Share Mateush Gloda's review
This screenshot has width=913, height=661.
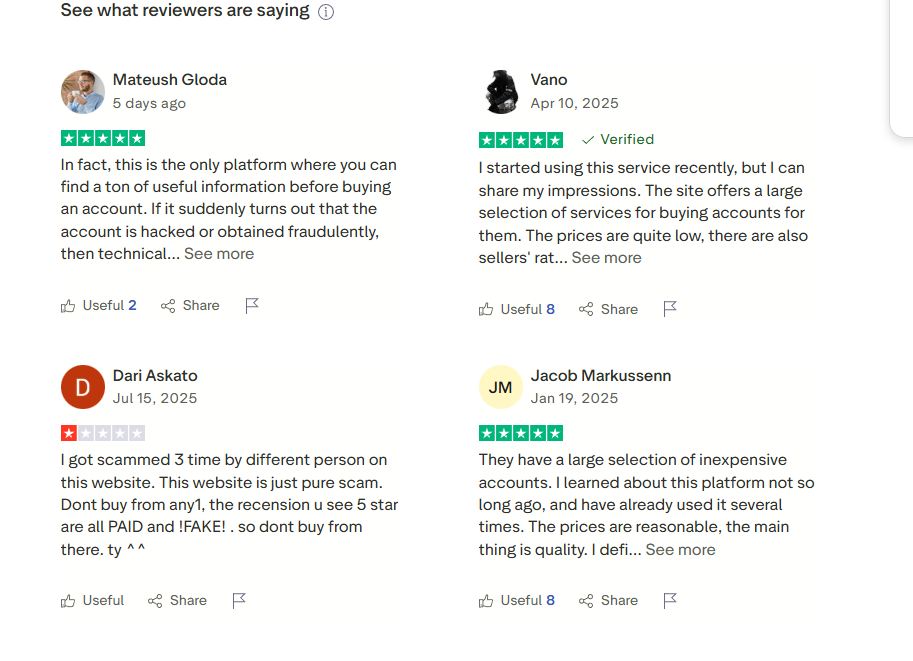click(190, 305)
